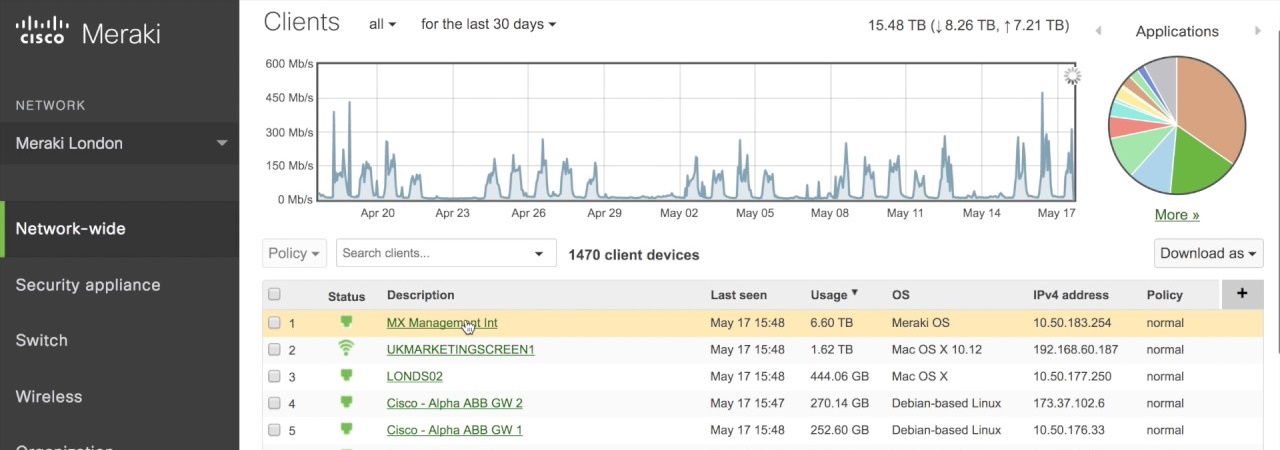Open Cisco - Alpha ABB GW 2 link
This screenshot has width=1280, height=450.
click(455, 403)
